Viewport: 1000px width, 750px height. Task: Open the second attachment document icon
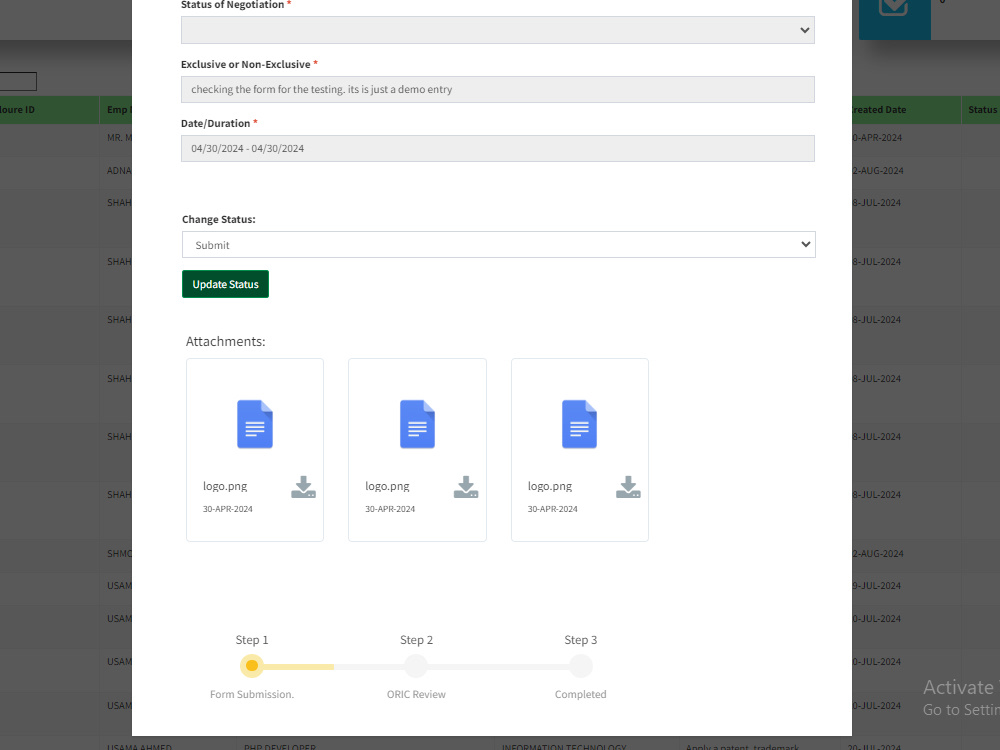(417, 424)
